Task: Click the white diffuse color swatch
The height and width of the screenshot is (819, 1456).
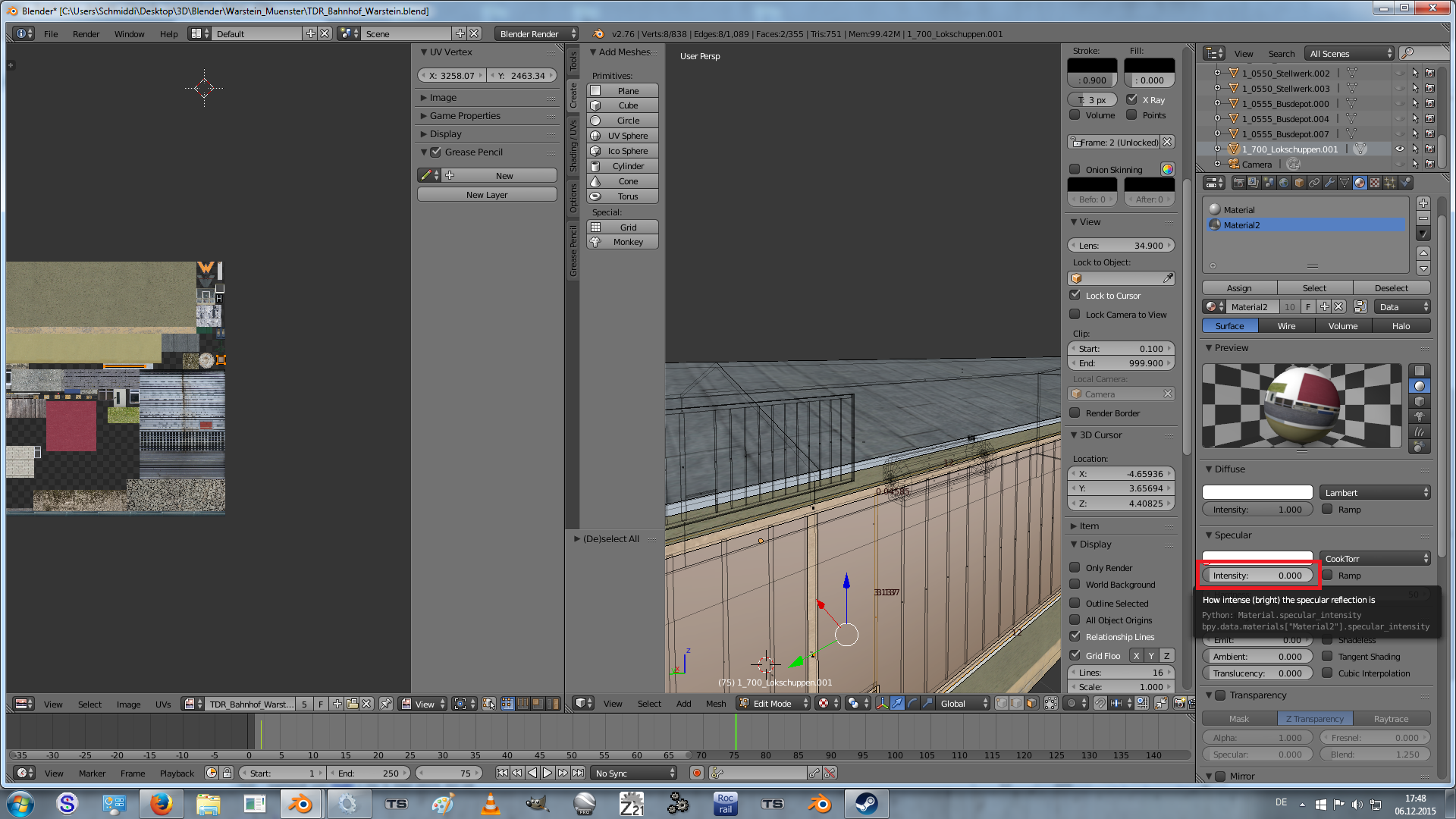Action: 1257,492
